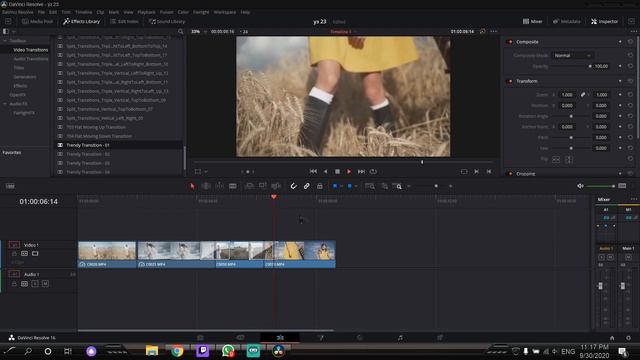Open the Composite Mode Normal dropdown

click(573, 55)
